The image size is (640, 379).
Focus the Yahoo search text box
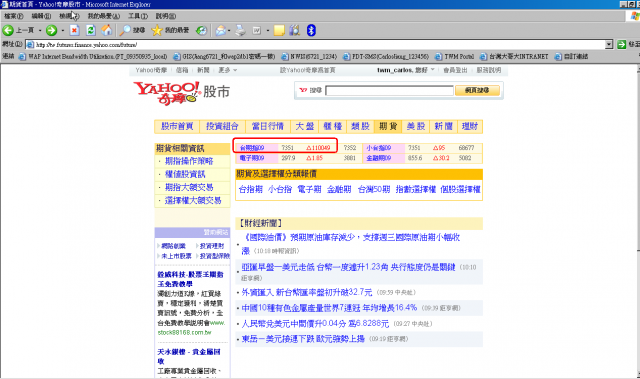coord(389,90)
